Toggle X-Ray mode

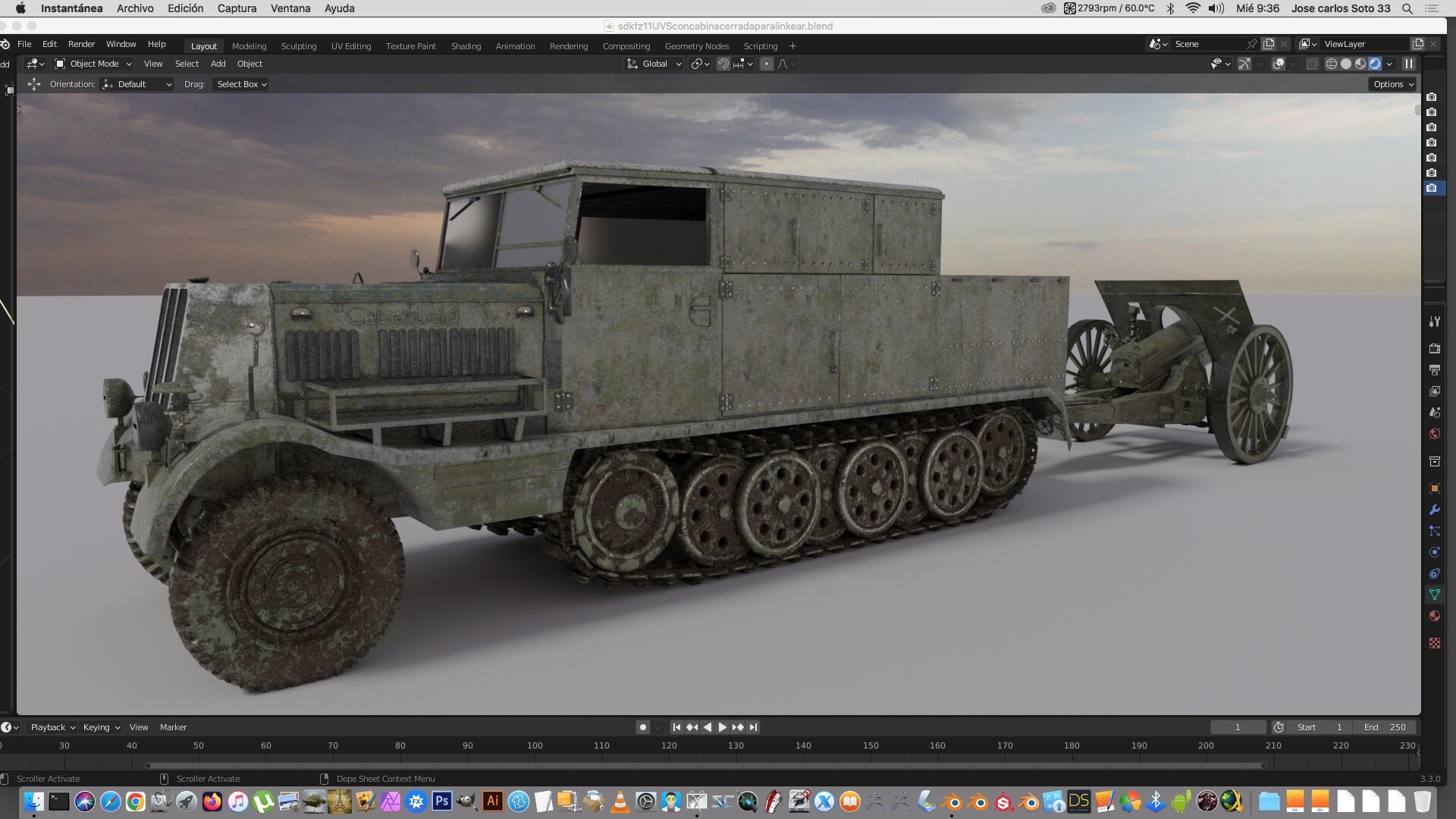click(x=1312, y=64)
